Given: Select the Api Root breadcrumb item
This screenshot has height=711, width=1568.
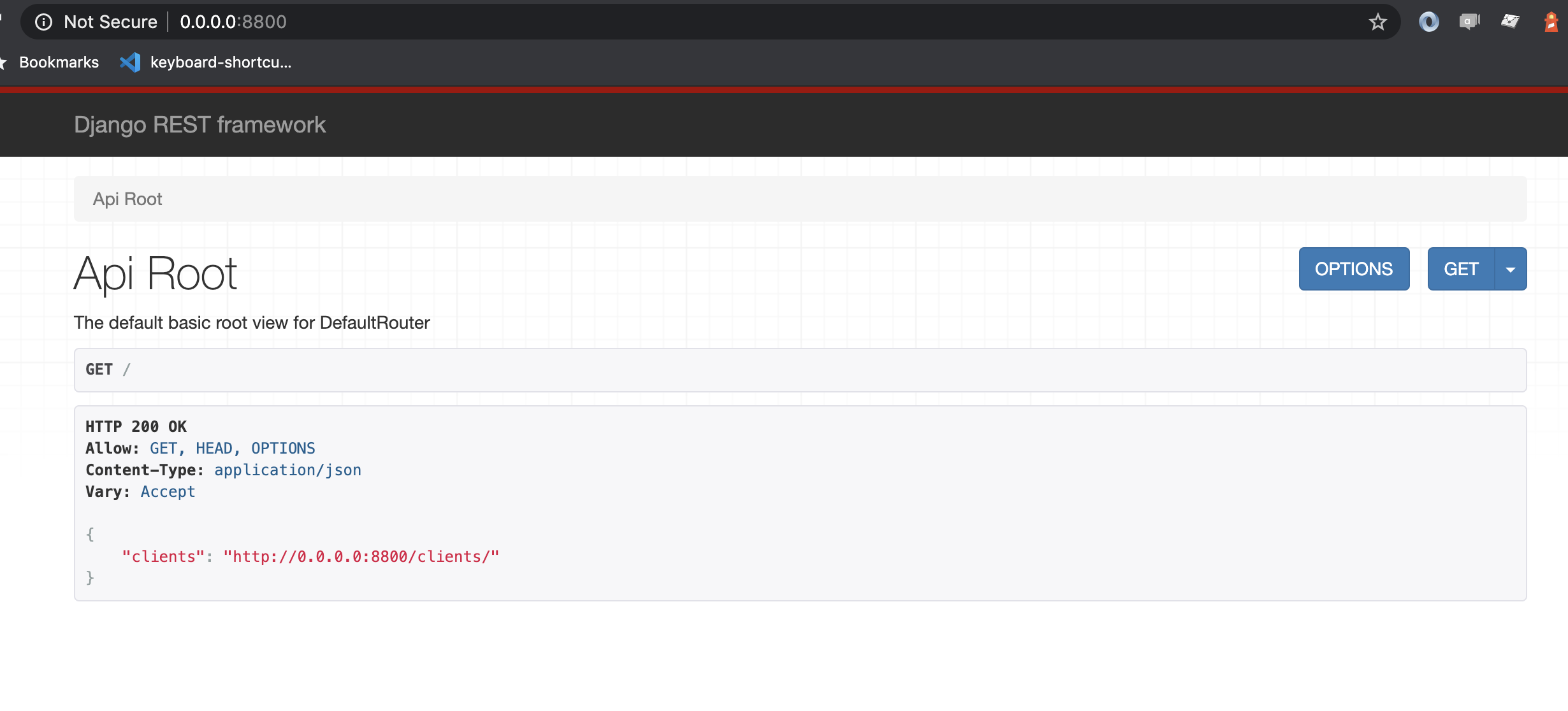Looking at the screenshot, I should pos(127,199).
